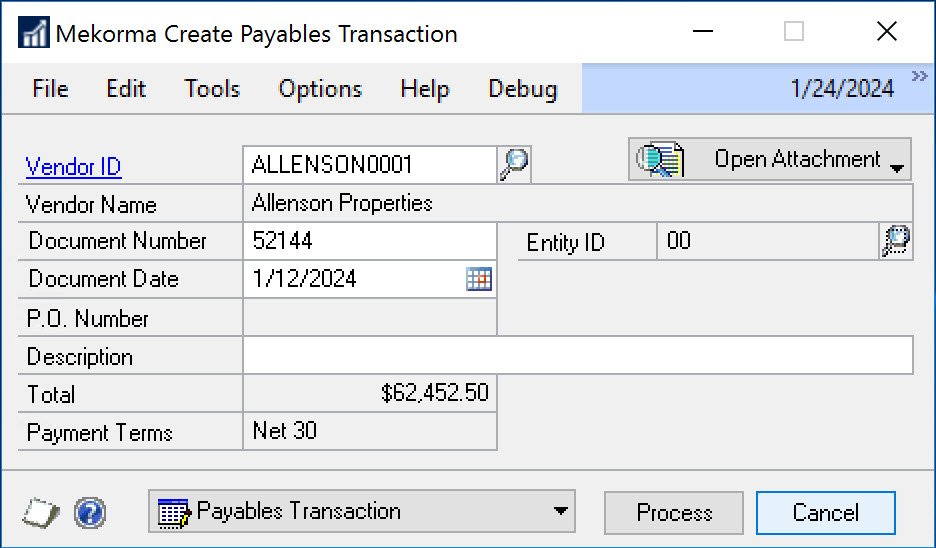The height and width of the screenshot is (548, 936).
Task: Open the File menu
Action: [50, 89]
